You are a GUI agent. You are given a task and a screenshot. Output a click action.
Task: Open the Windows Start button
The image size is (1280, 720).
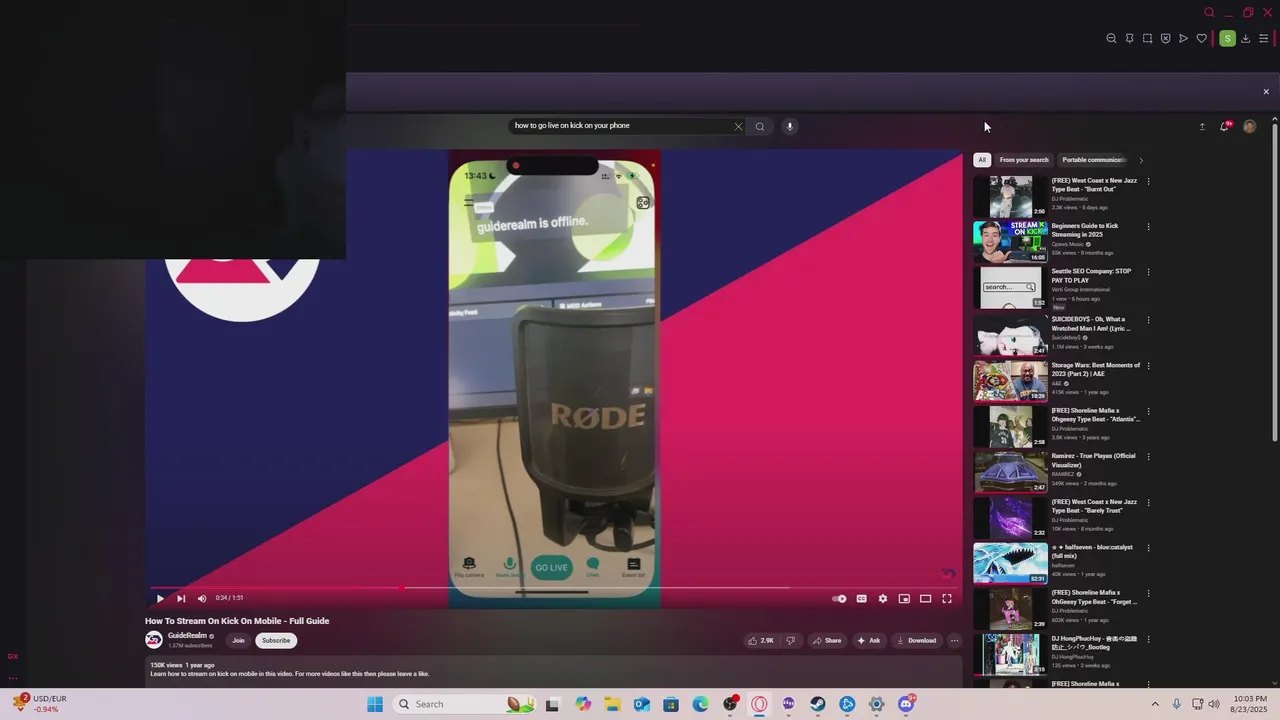375,704
